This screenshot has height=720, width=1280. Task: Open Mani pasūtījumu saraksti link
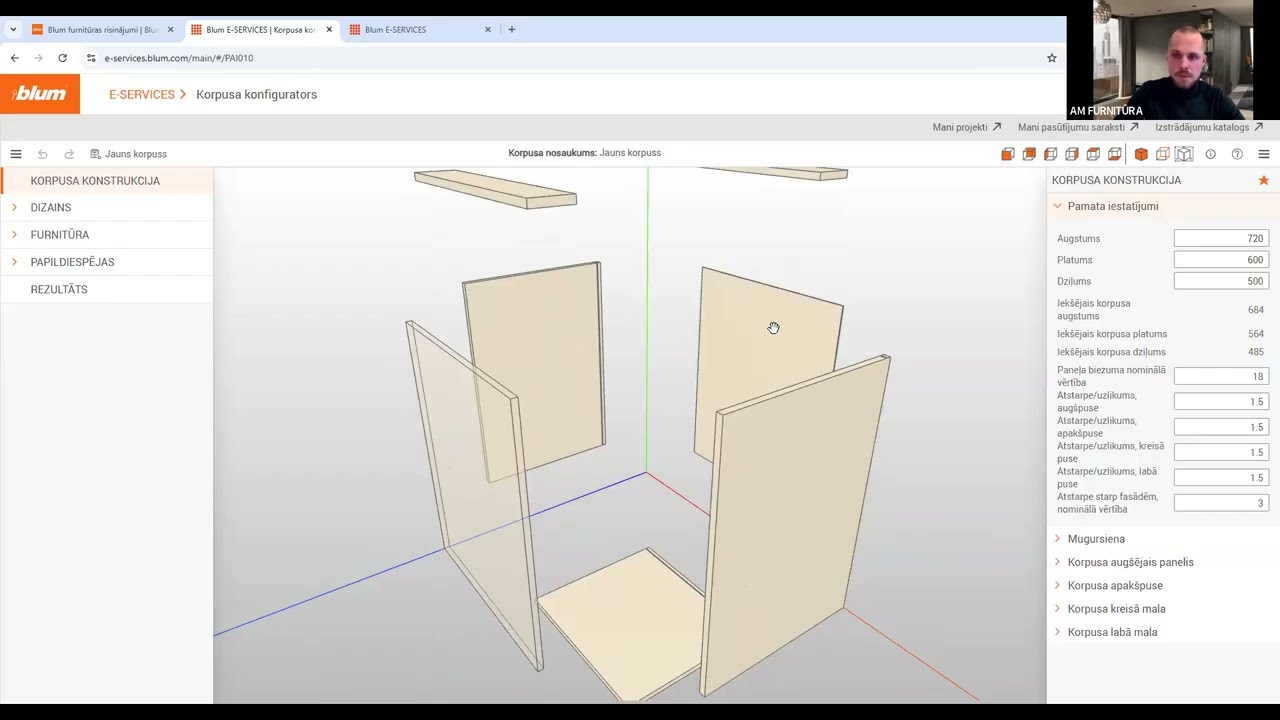1078,127
